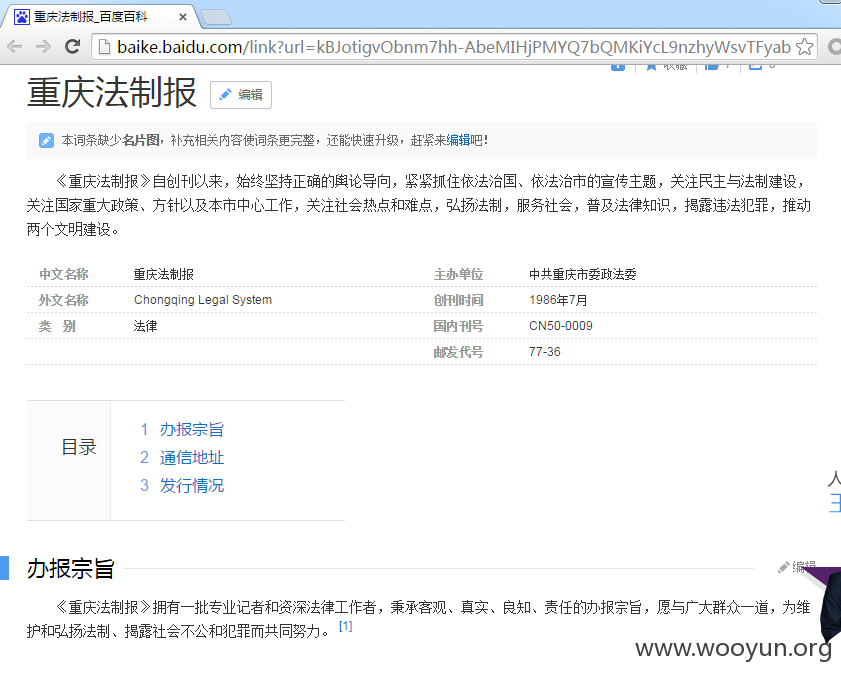
Task: Click the 目录 heading
Action: (x=79, y=447)
